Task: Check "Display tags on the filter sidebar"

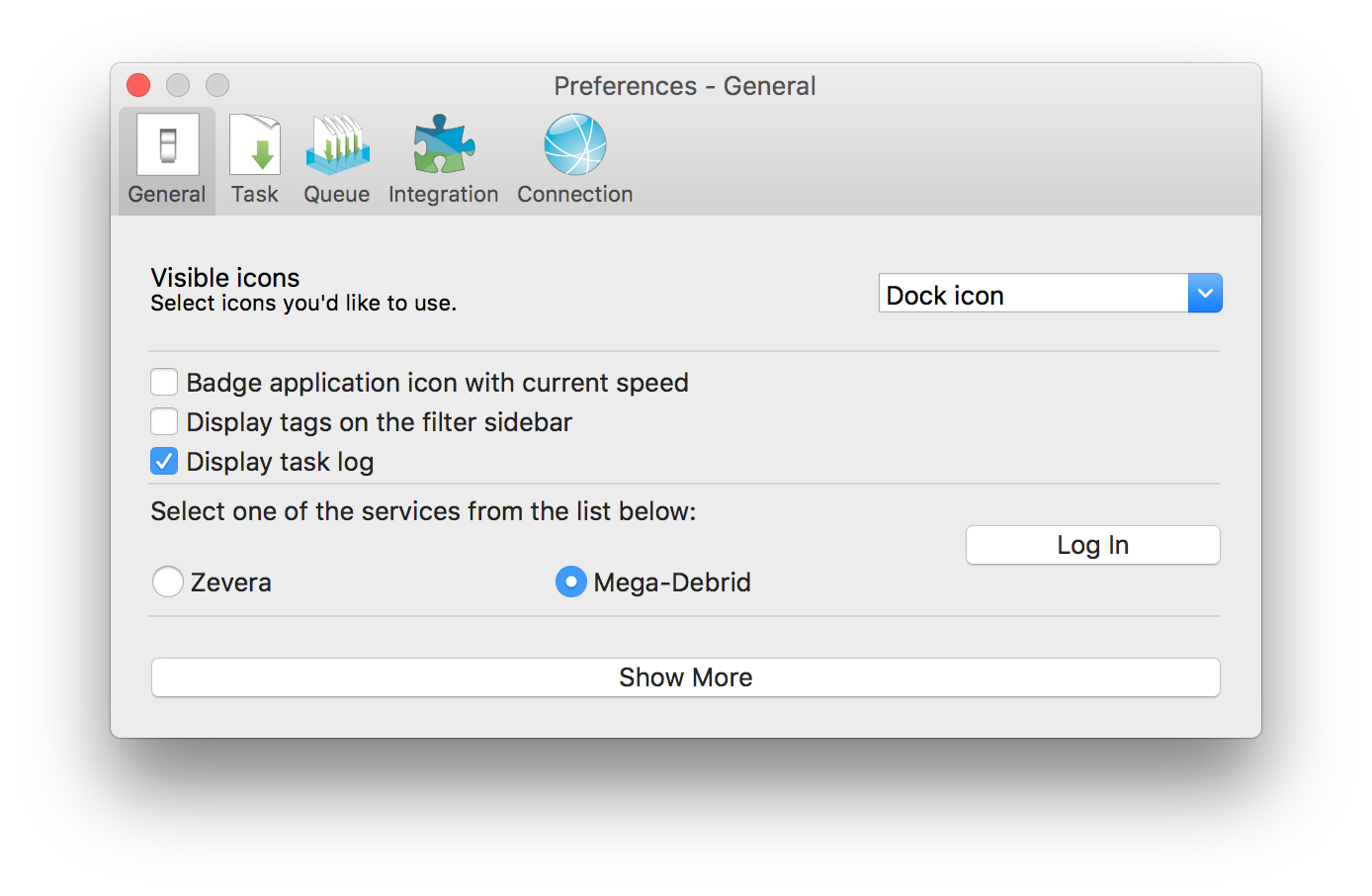Action: [164, 421]
